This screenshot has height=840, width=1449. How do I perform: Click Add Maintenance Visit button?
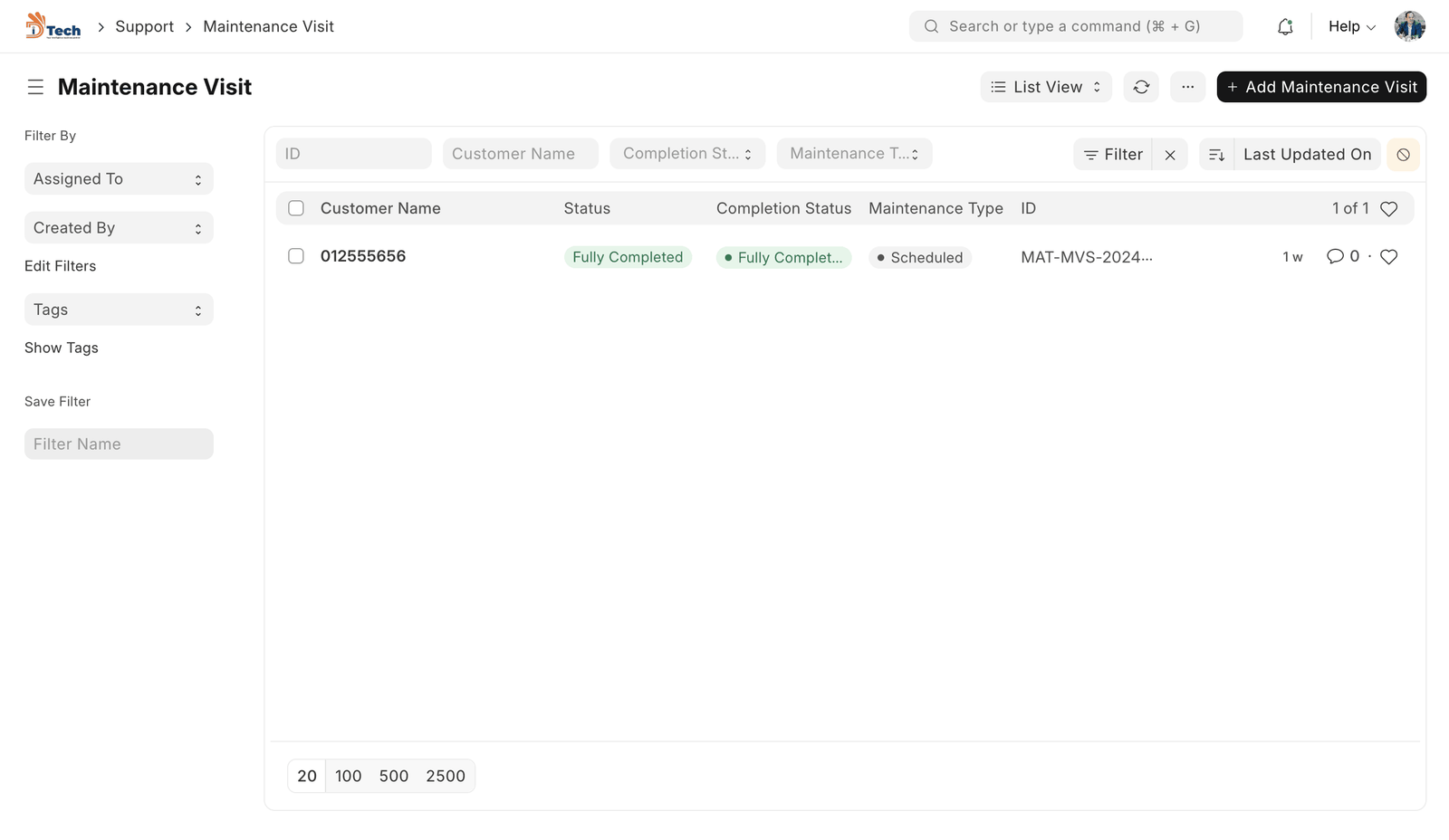pos(1321,87)
